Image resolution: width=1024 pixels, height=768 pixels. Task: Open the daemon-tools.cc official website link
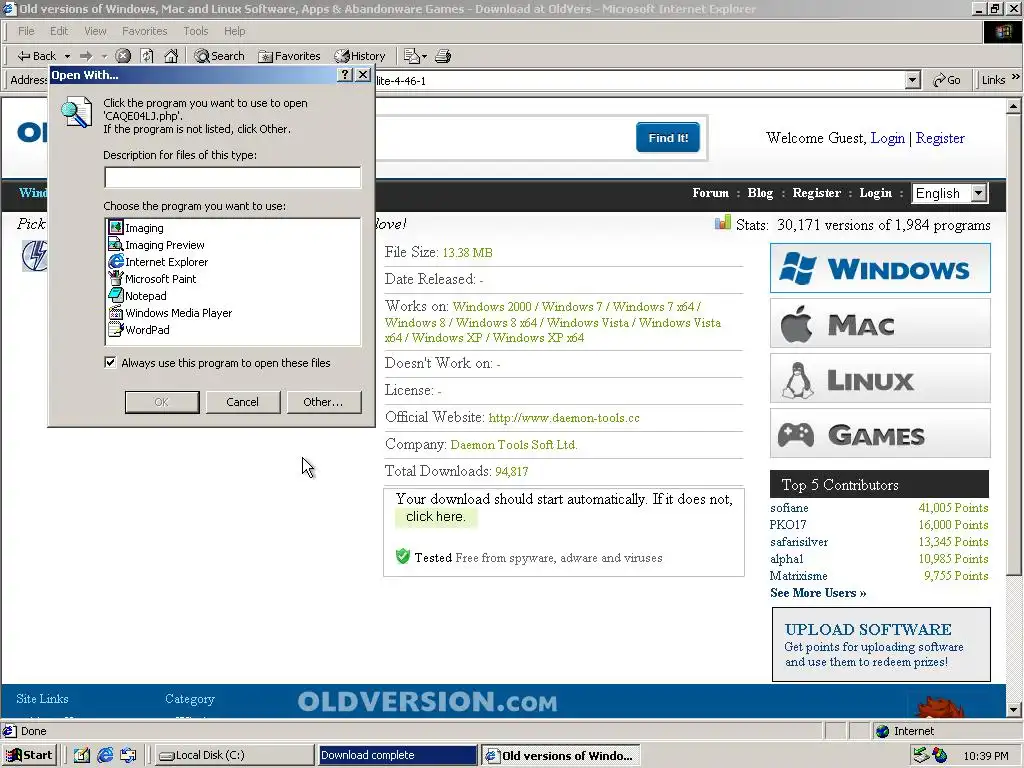point(564,418)
